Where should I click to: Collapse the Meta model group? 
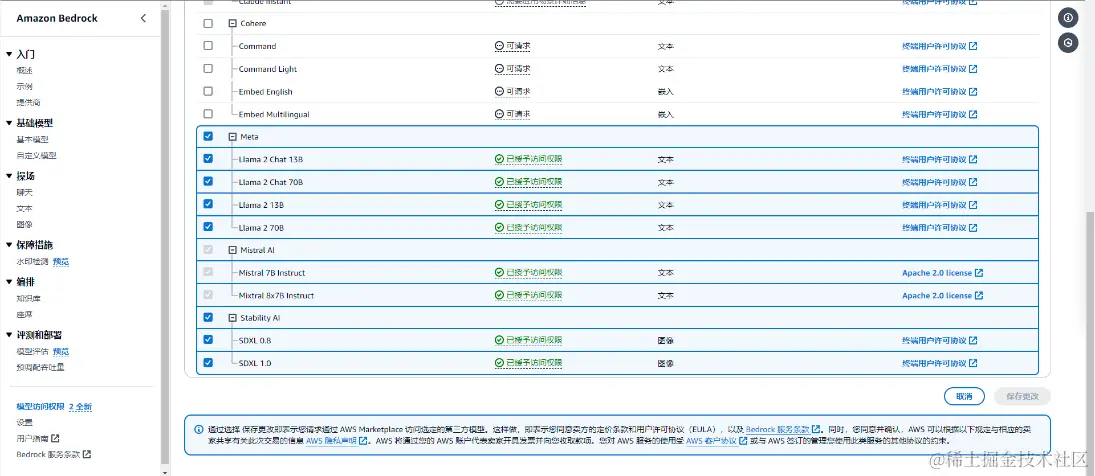[x=233, y=137]
